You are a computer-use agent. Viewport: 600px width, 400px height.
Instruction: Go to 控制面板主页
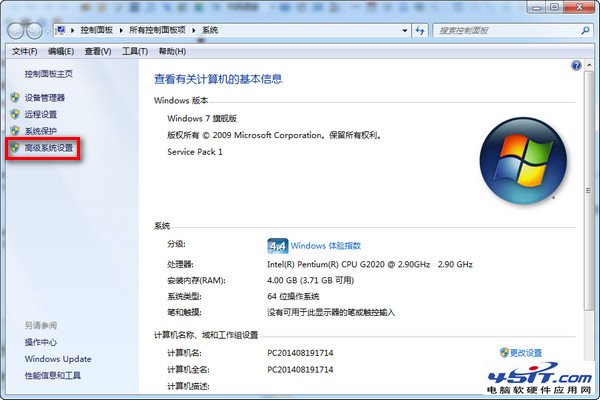pyautogui.click(x=49, y=74)
